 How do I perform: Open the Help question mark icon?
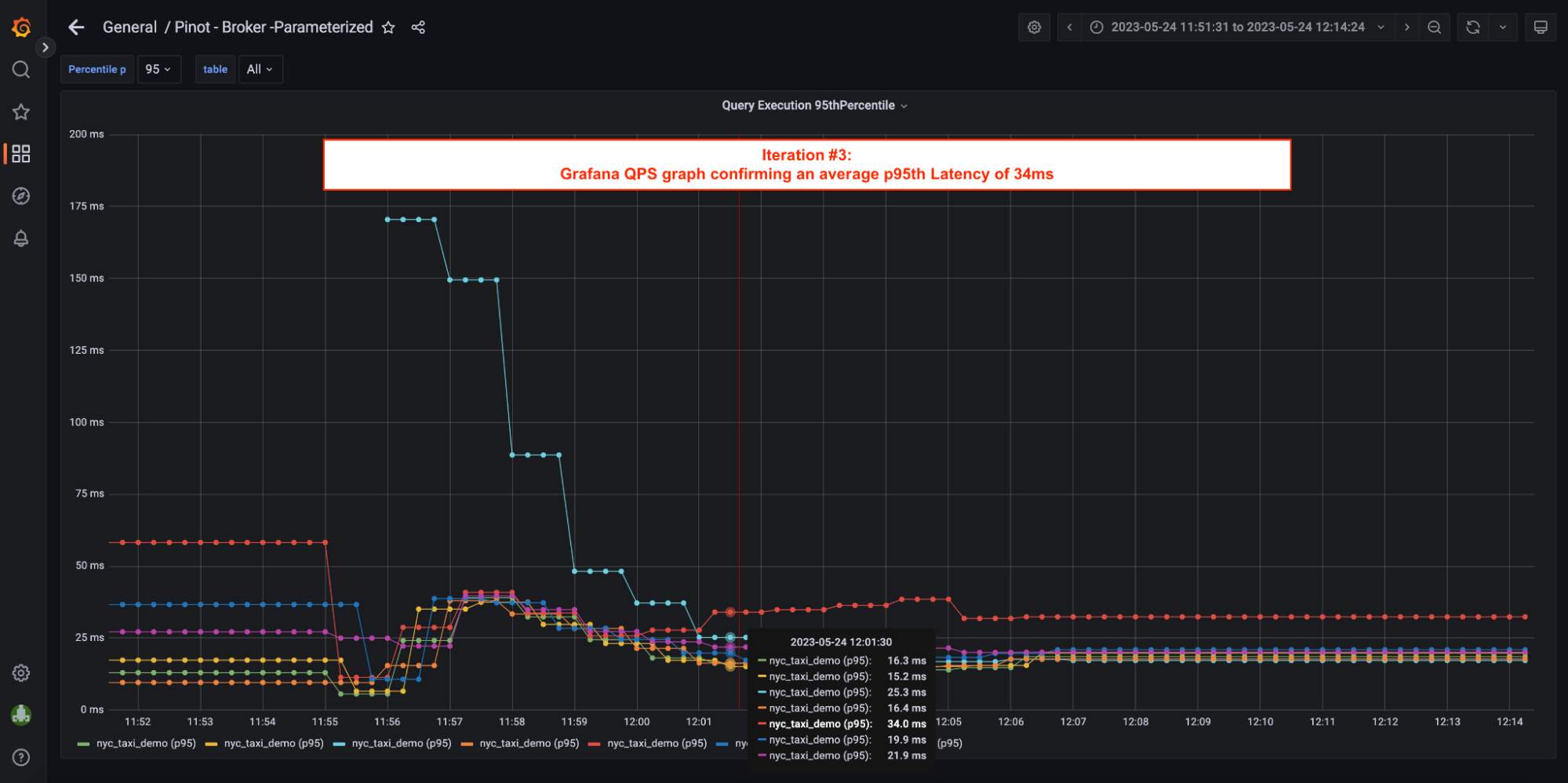coord(21,757)
